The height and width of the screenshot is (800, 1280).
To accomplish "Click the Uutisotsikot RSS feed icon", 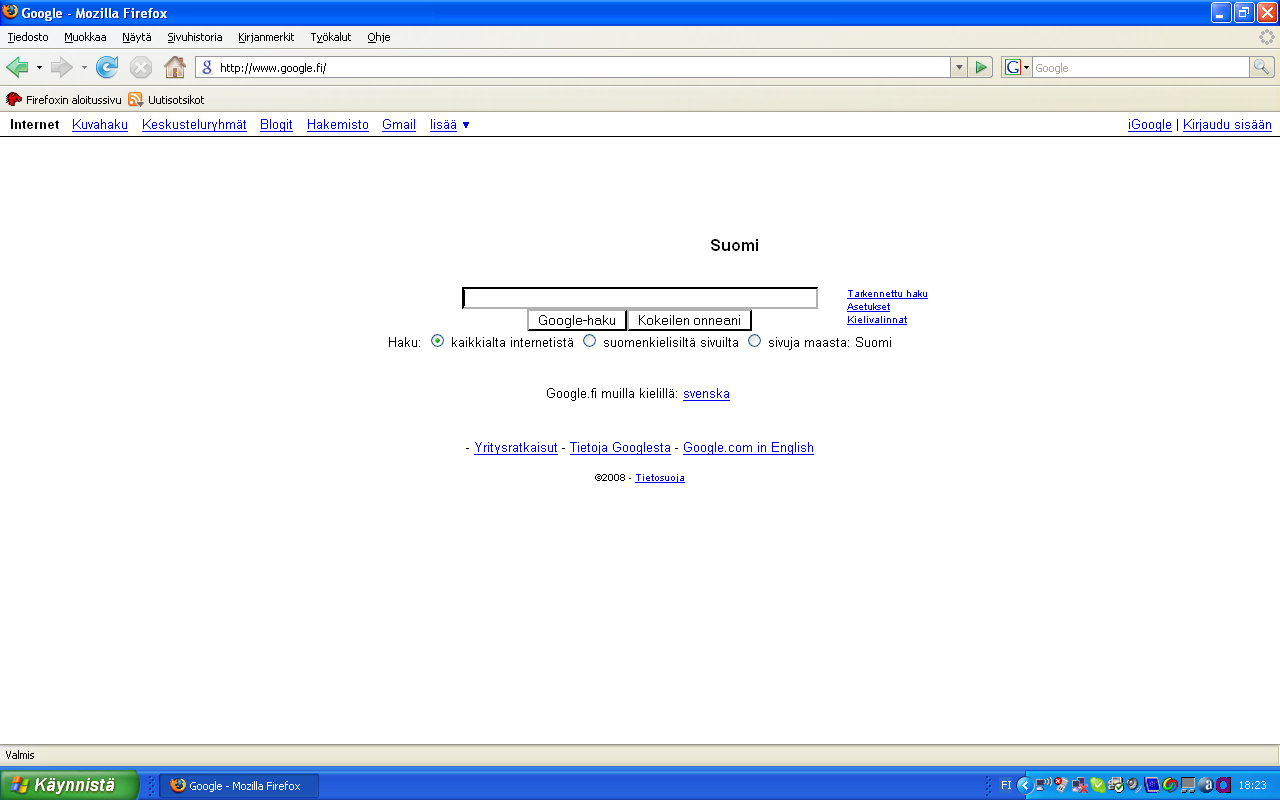I will coord(135,100).
